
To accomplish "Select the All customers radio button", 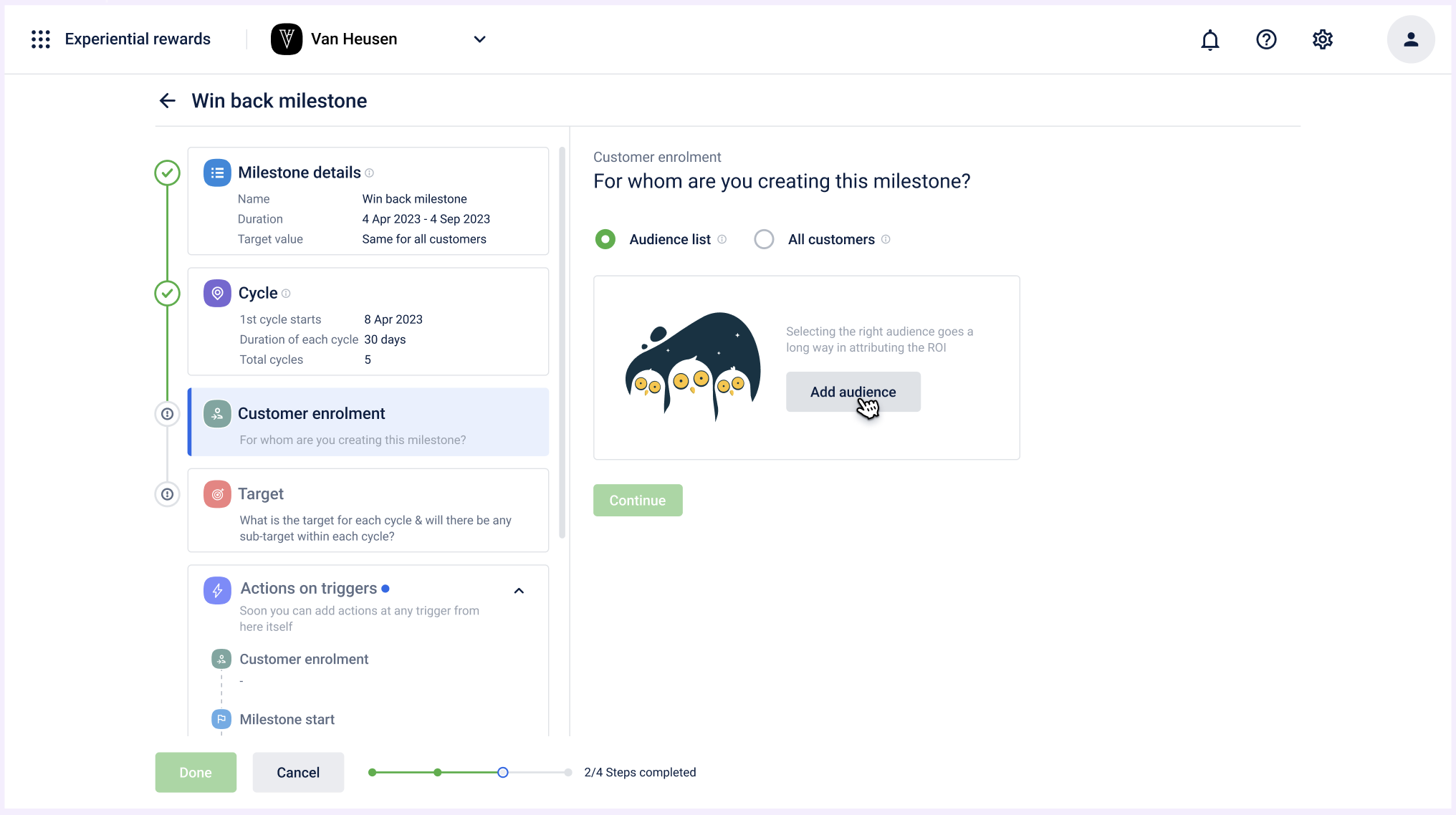I will point(764,239).
